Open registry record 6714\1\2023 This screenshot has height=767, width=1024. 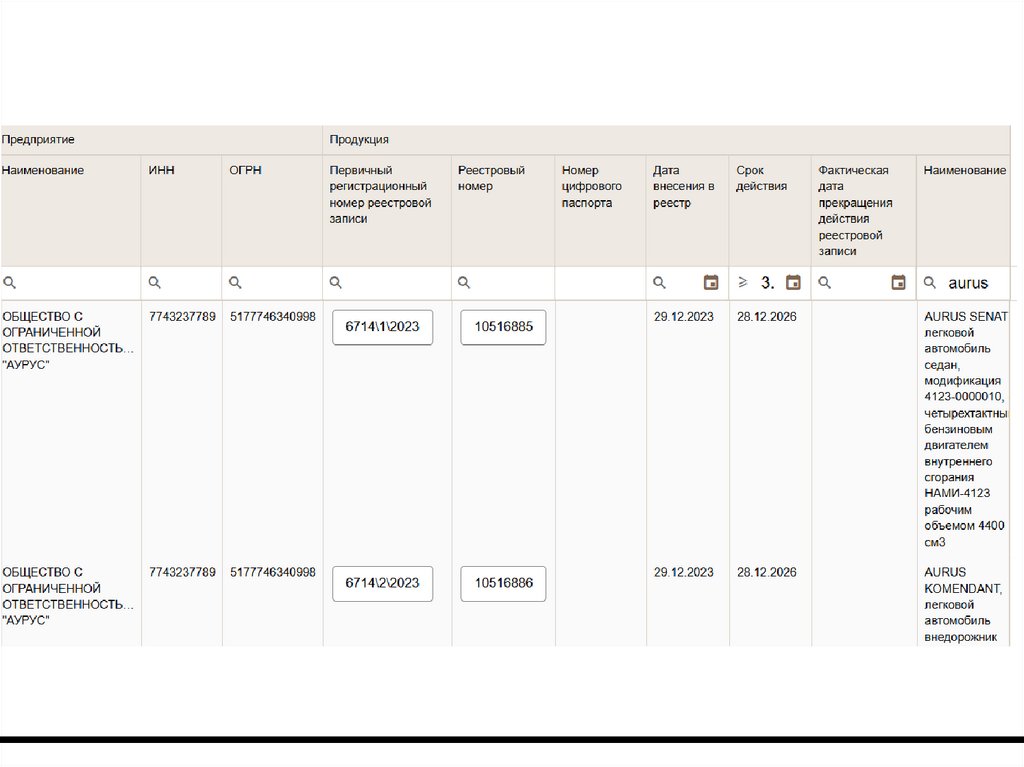point(383,327)
